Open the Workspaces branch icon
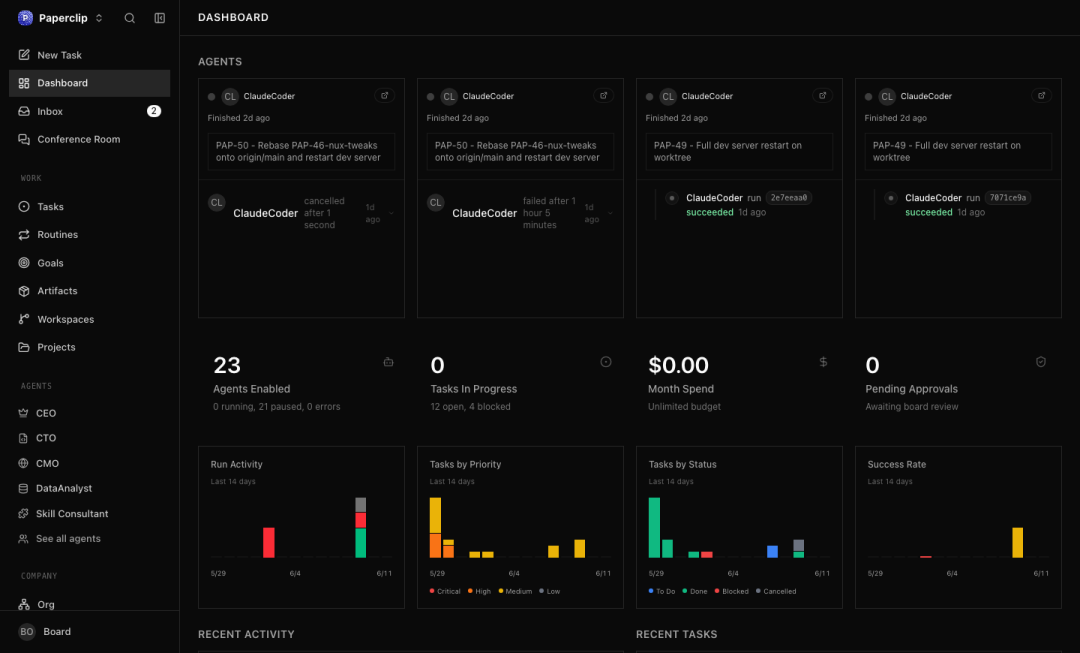This screenshot has height=653, width=1080. 24,319
